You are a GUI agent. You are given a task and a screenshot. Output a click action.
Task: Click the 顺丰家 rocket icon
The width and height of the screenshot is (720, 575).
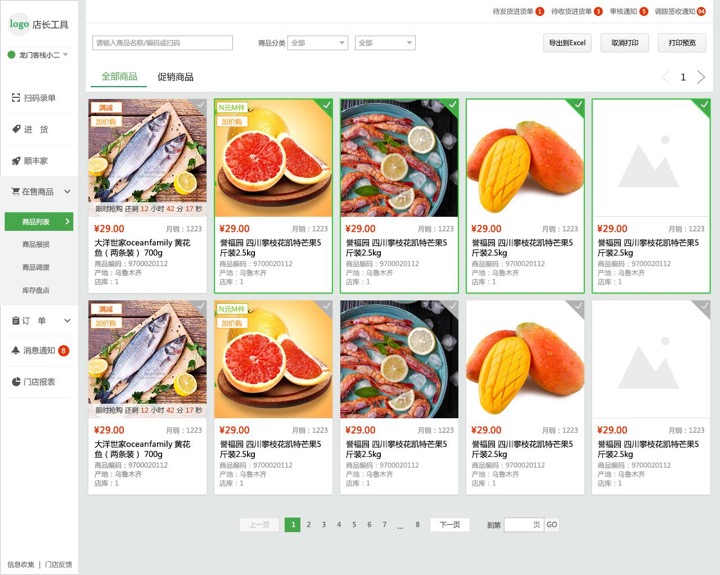coord(16,161)
